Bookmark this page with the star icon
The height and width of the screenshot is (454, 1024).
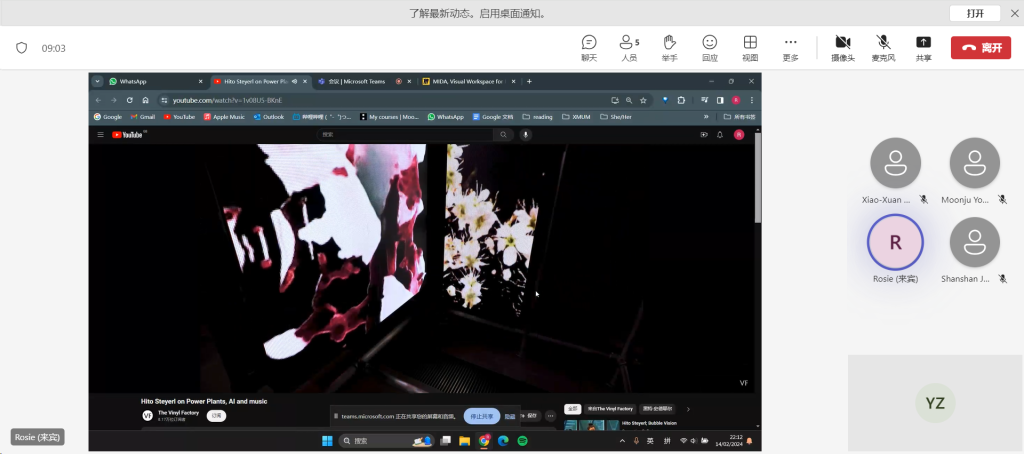point(643,100)
